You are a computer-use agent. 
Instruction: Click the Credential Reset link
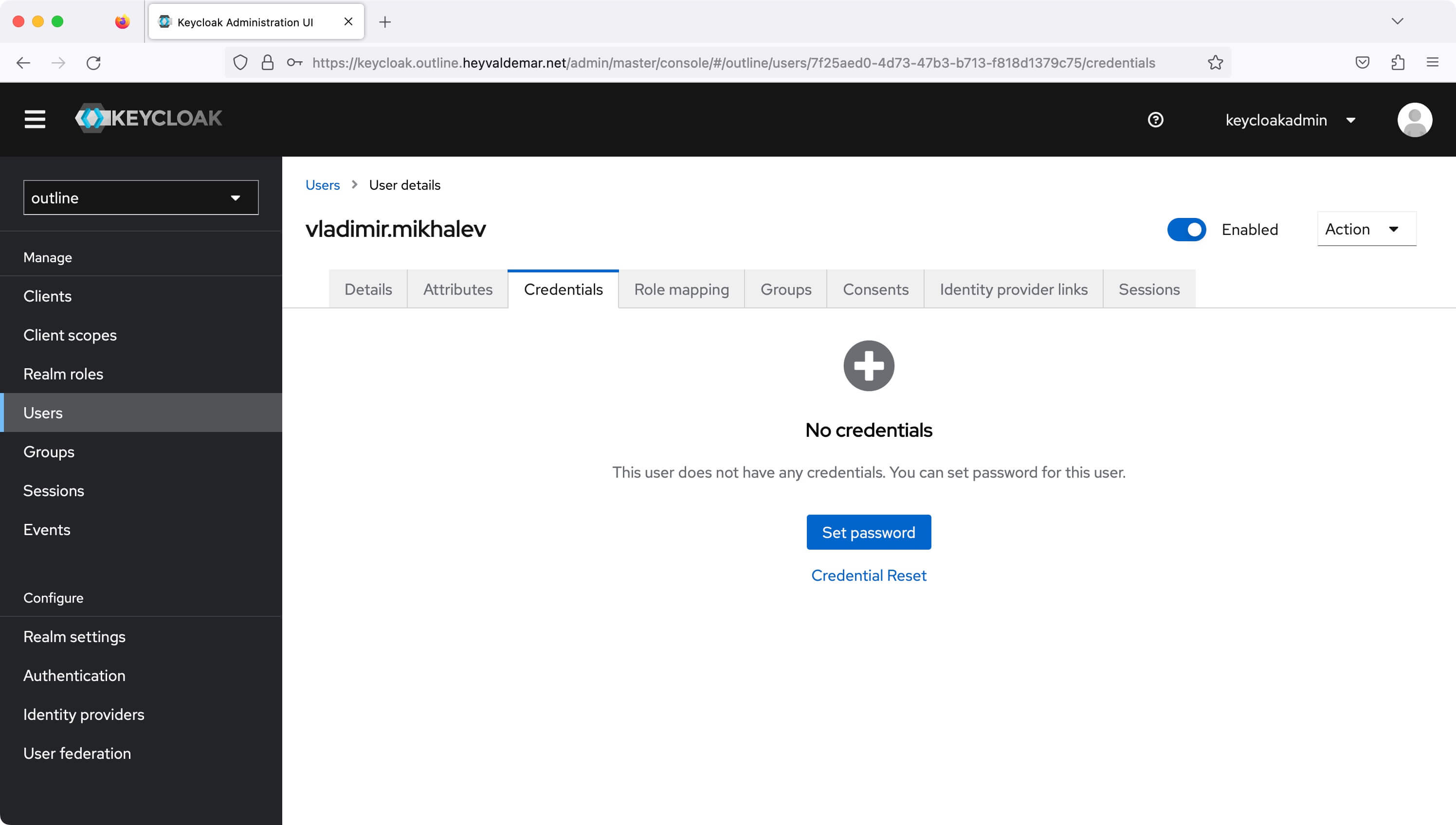869,575
